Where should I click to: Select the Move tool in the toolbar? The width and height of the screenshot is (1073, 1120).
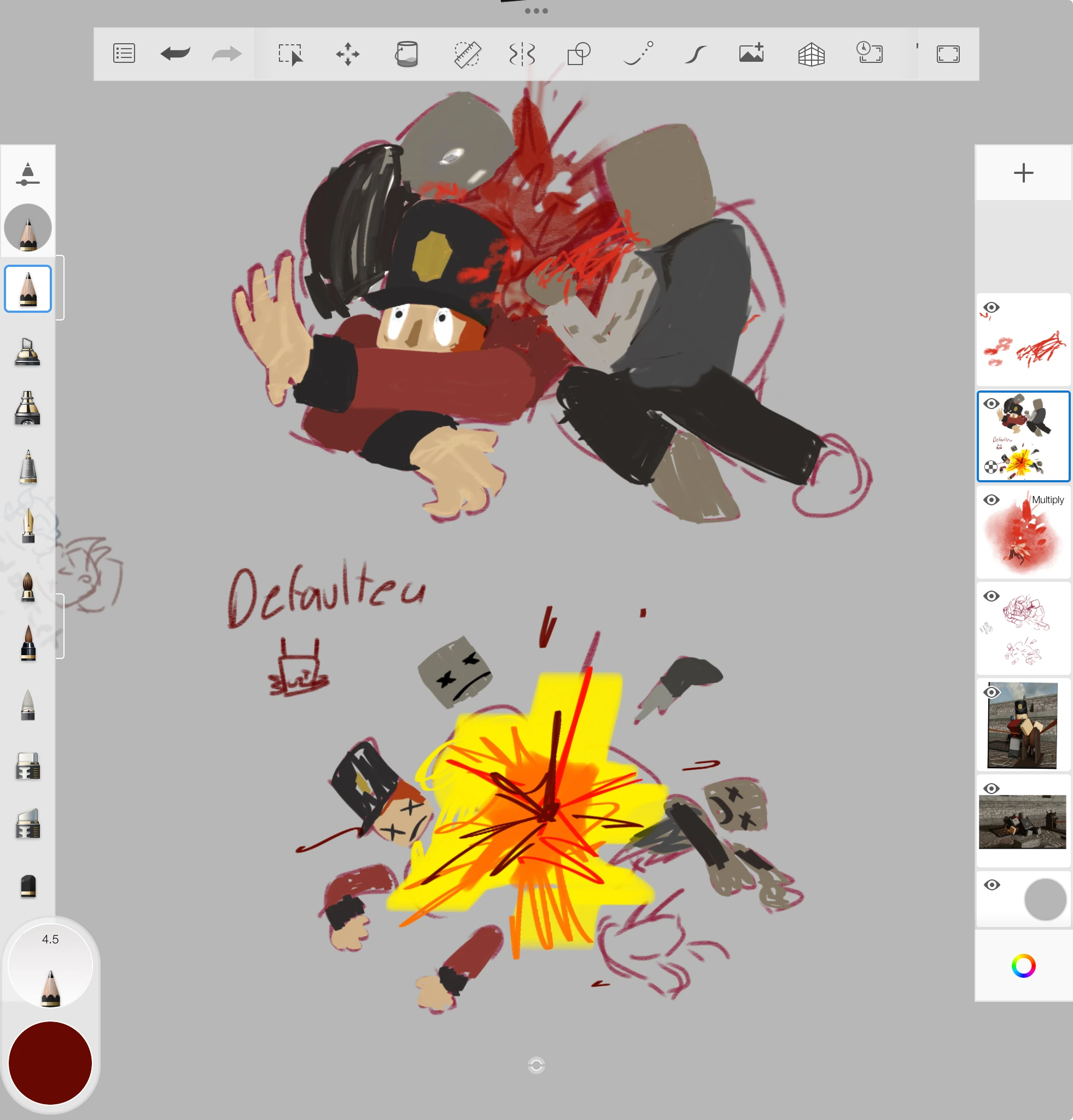coord(348,53)
